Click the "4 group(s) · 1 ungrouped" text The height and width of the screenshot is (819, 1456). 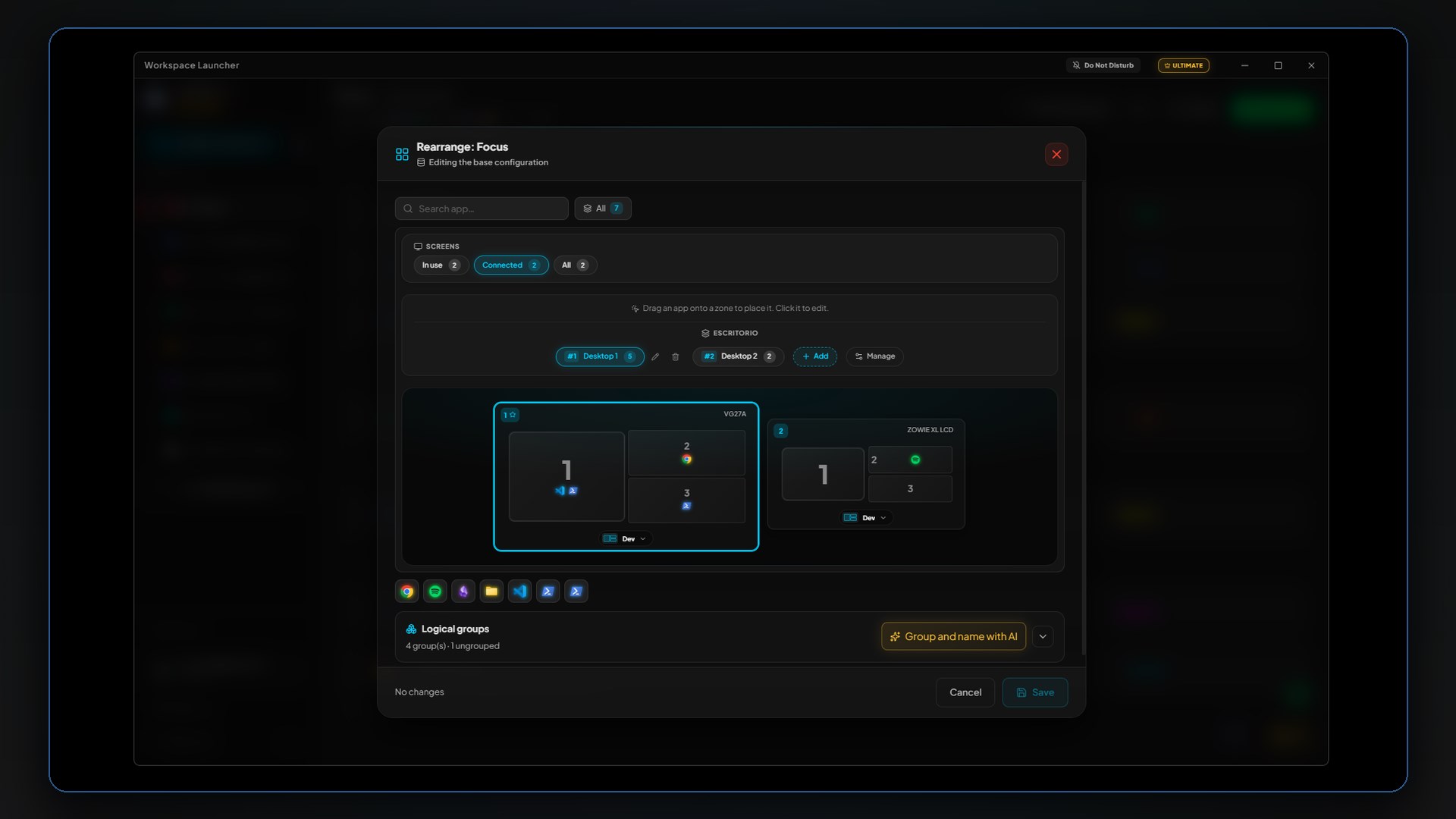coord(453,646)
